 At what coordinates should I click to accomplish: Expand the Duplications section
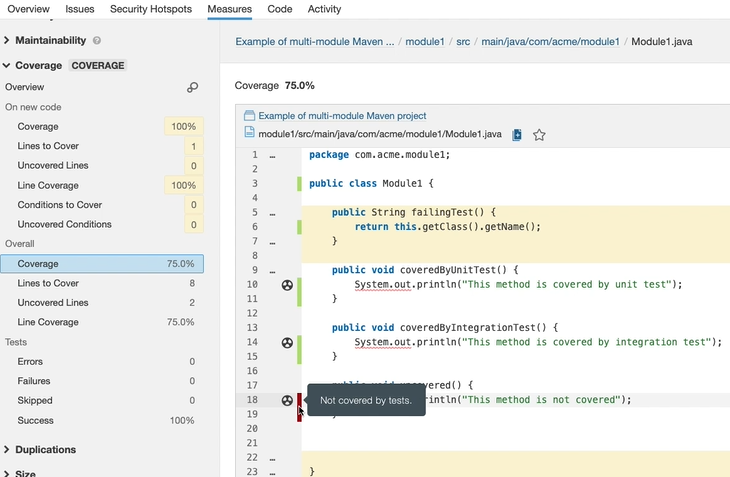[45, 450]
